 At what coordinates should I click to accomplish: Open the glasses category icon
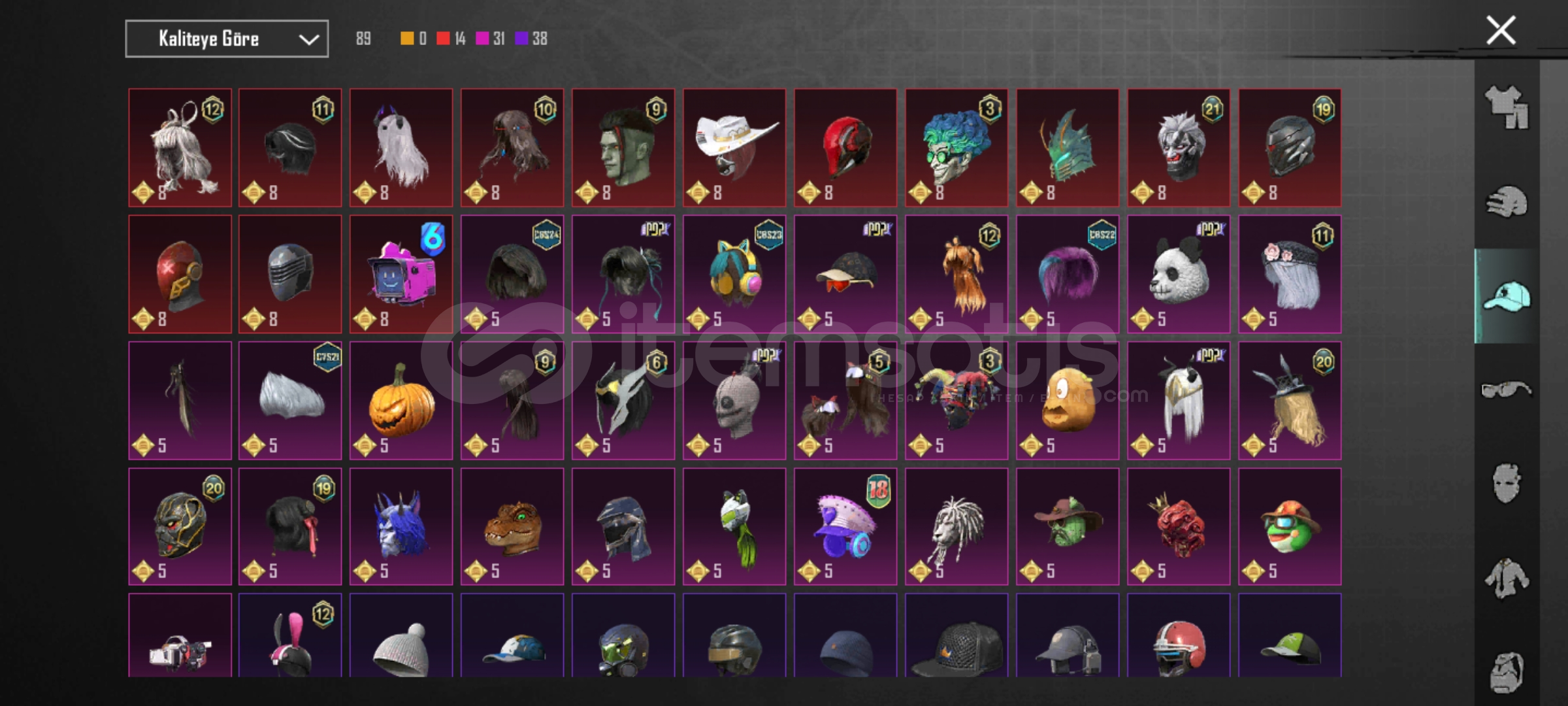(1507, 390)
